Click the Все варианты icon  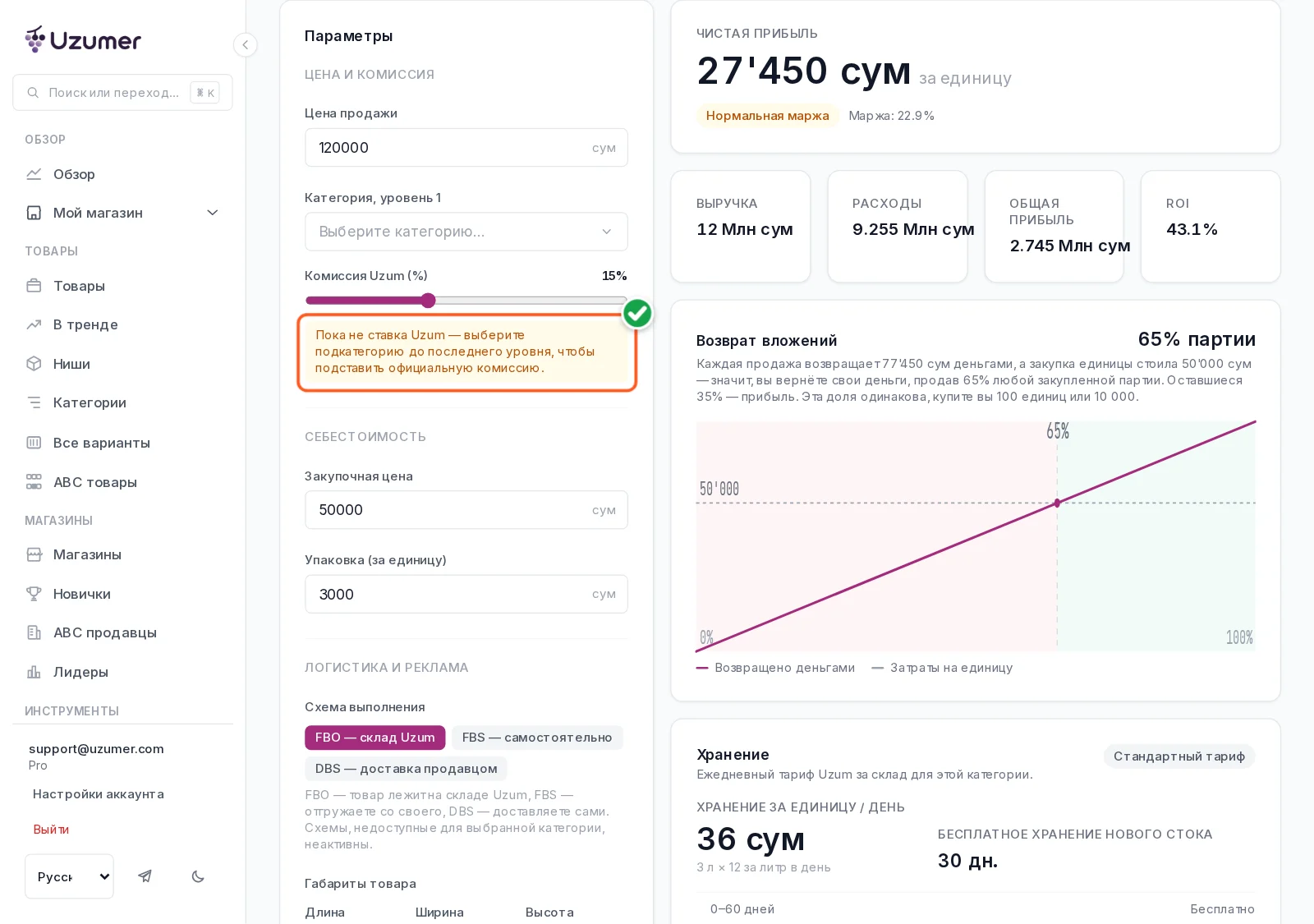click(x=34, y=443)
